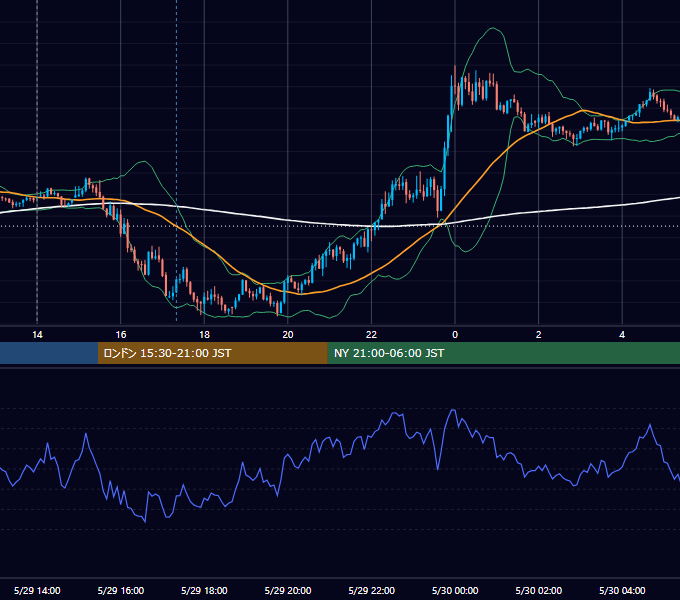680x600 pixels.
Task: Click hour label 2 on price chart axis
Action: pyautogui.click(x=539, y=335)
